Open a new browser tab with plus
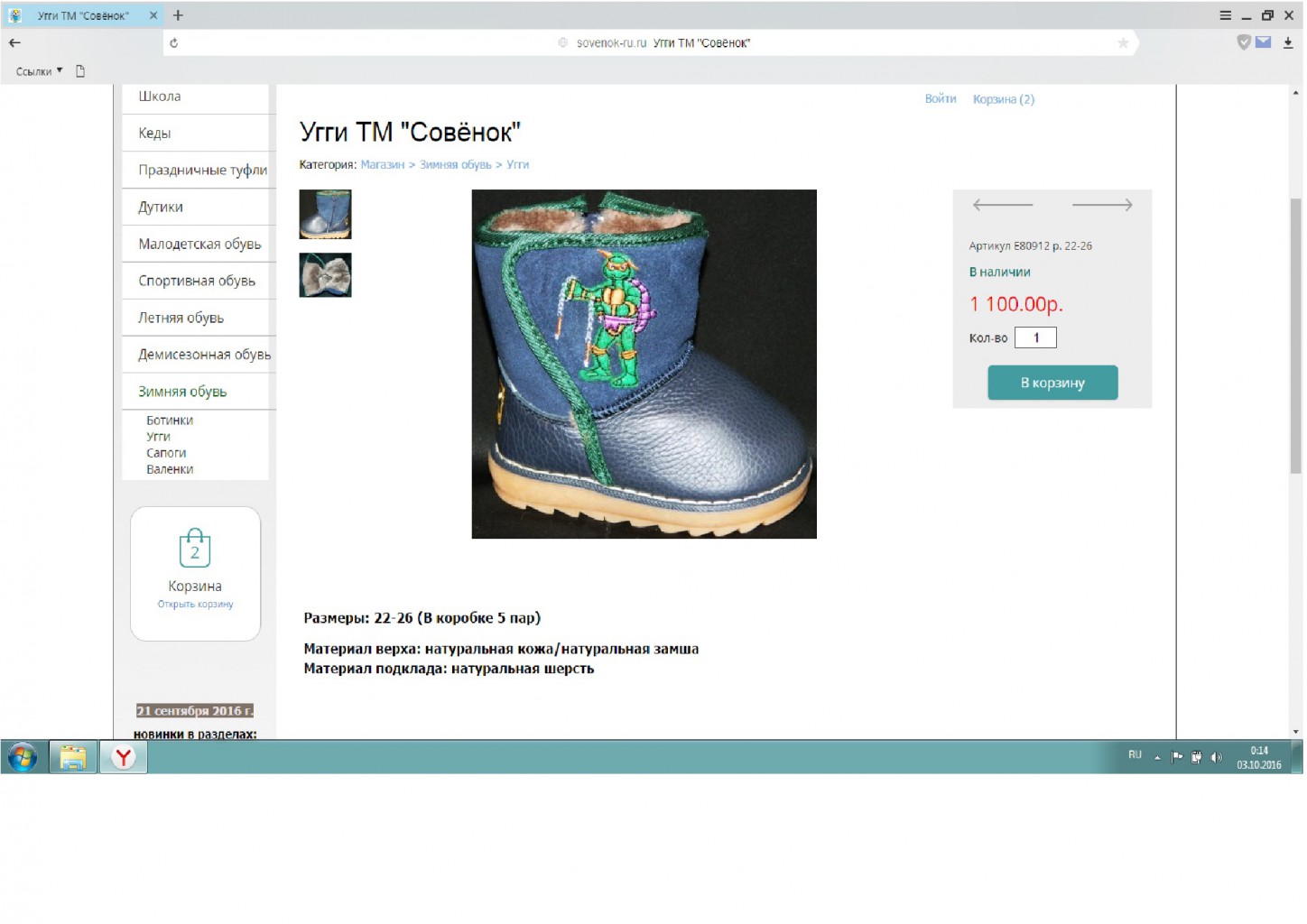This screenshot has width=1307, height=924. 178,15
